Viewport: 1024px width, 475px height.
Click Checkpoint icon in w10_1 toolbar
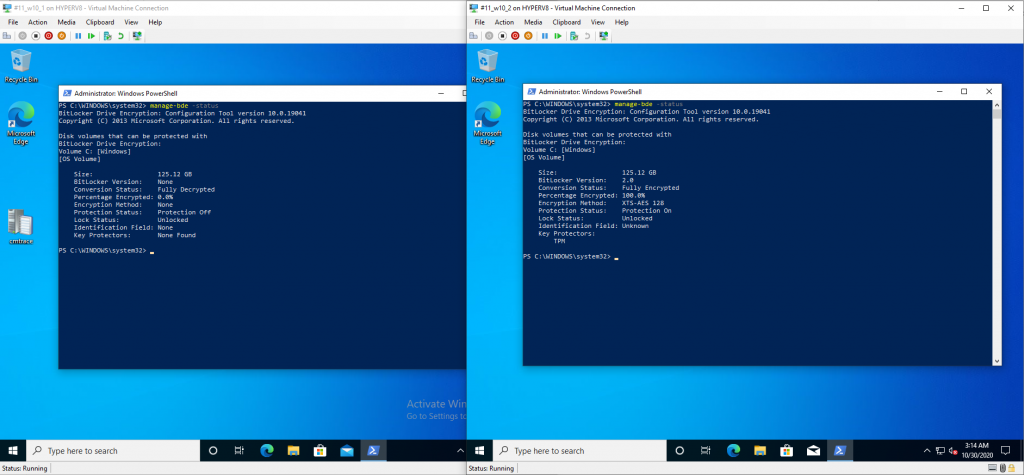point(108,36)
